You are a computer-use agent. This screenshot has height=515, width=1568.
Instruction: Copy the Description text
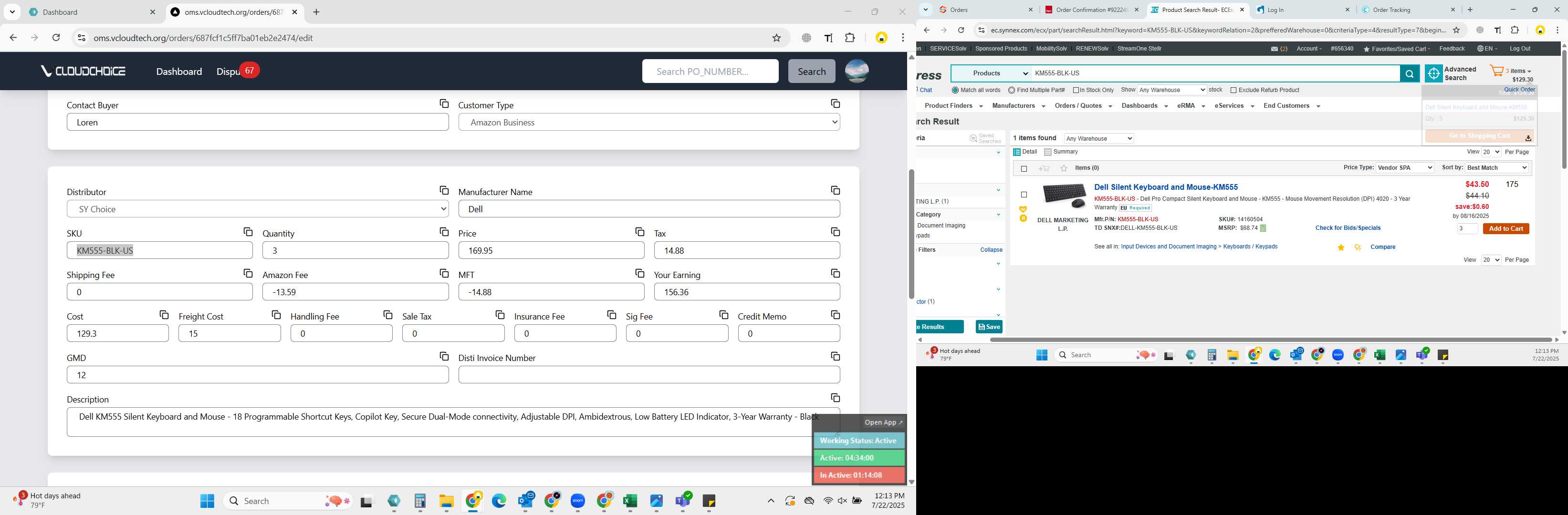pos(835,398)
